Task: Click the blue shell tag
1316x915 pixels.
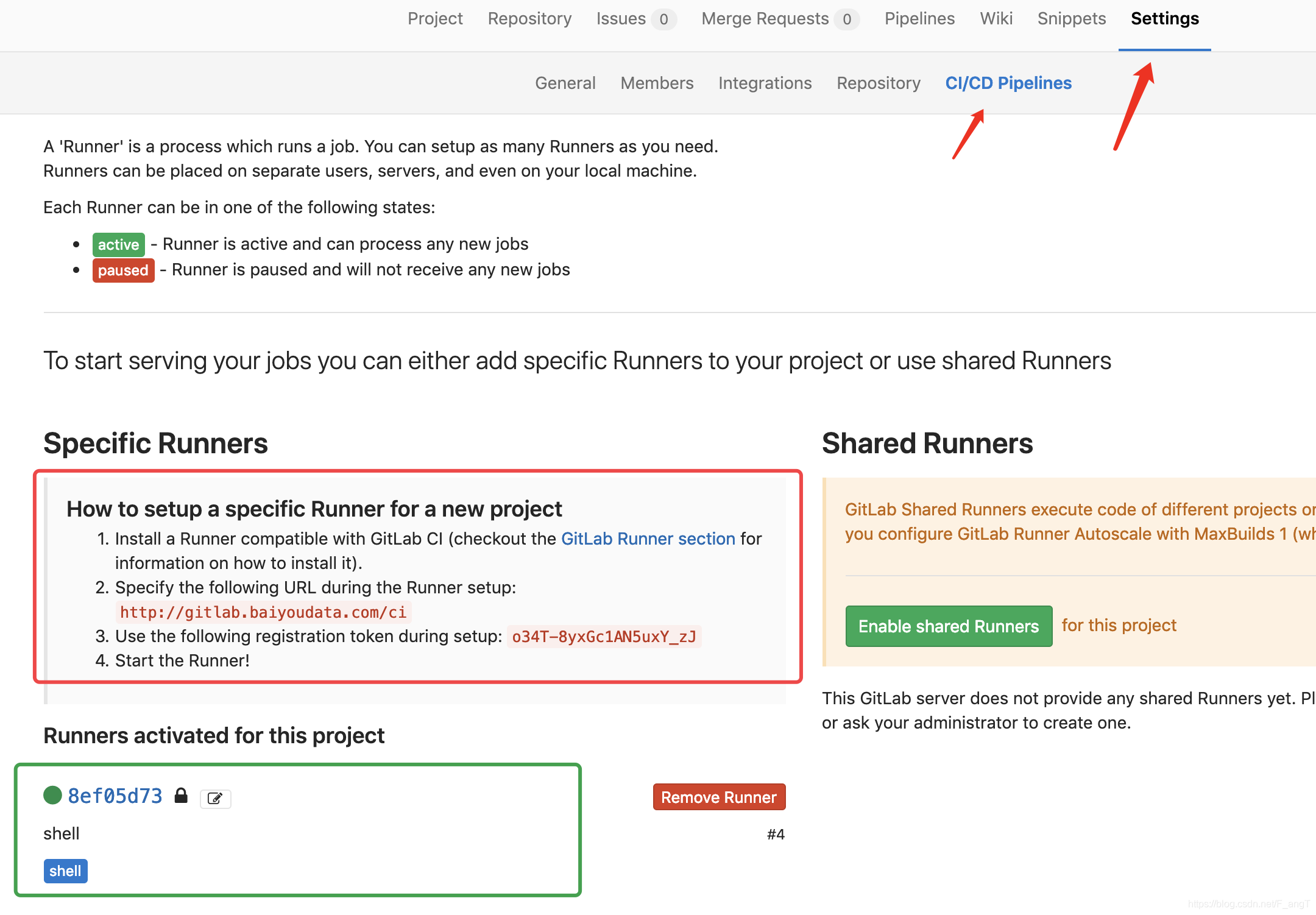Action: (65, 871)
